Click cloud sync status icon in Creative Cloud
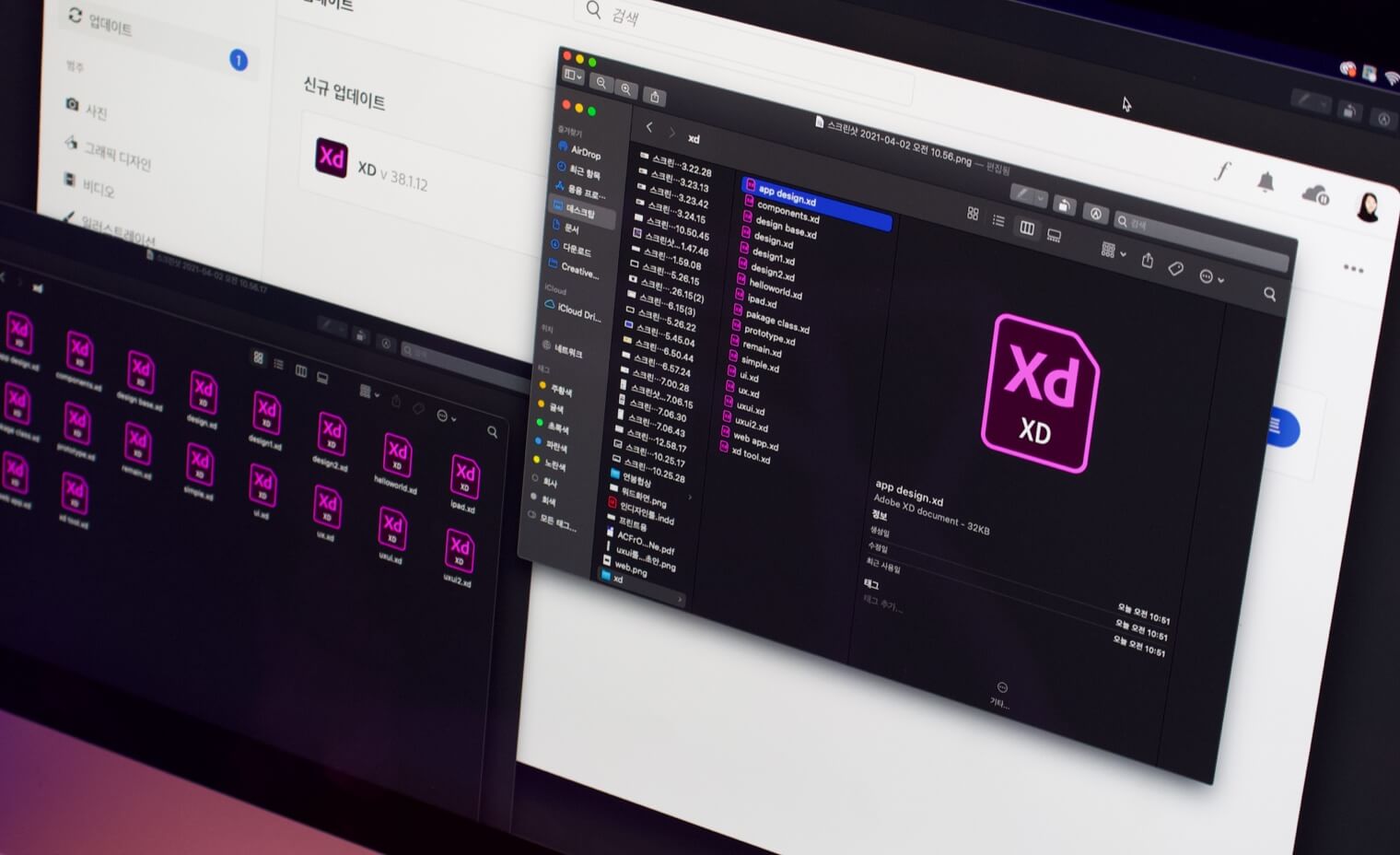This screenshot has height=855, width=1400. point(1315,194)
